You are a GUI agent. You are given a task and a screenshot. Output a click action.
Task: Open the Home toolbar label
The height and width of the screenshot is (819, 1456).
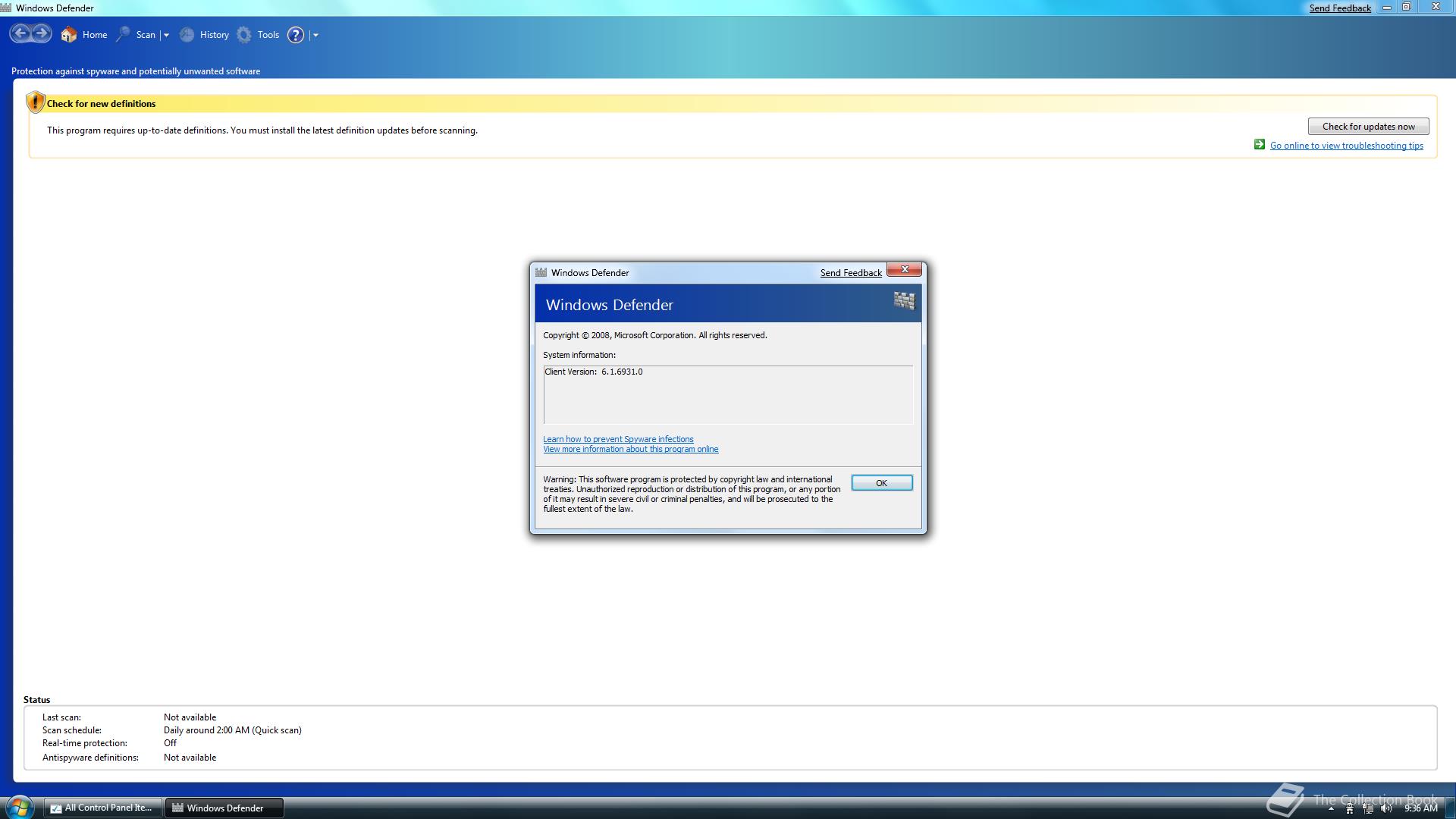point(95,35)
